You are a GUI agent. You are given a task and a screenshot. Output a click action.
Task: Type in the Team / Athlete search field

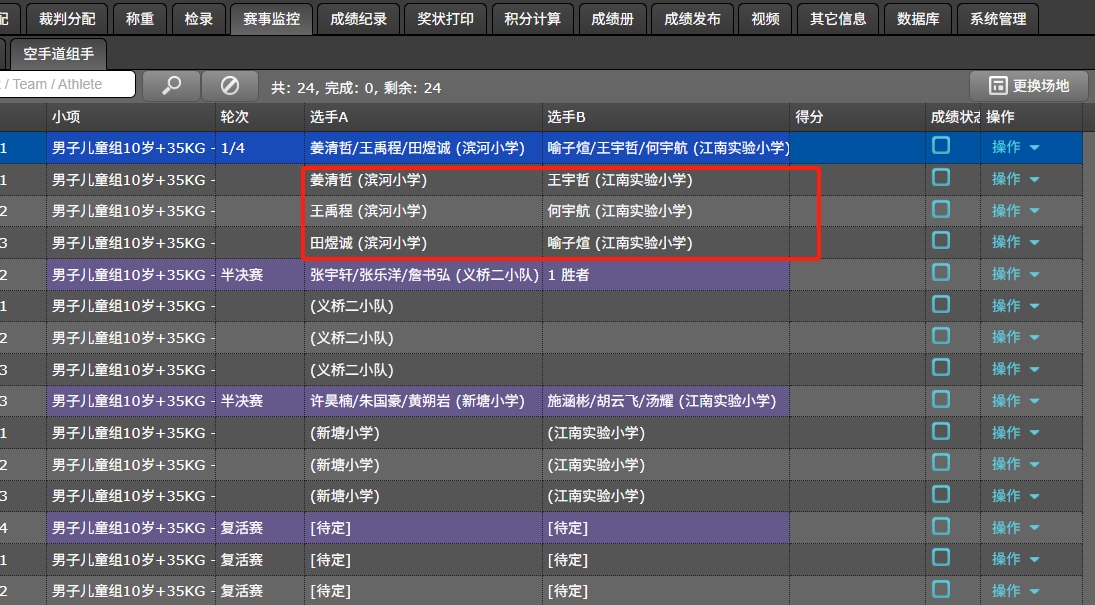pyautogui.click(x=66, y=85)
